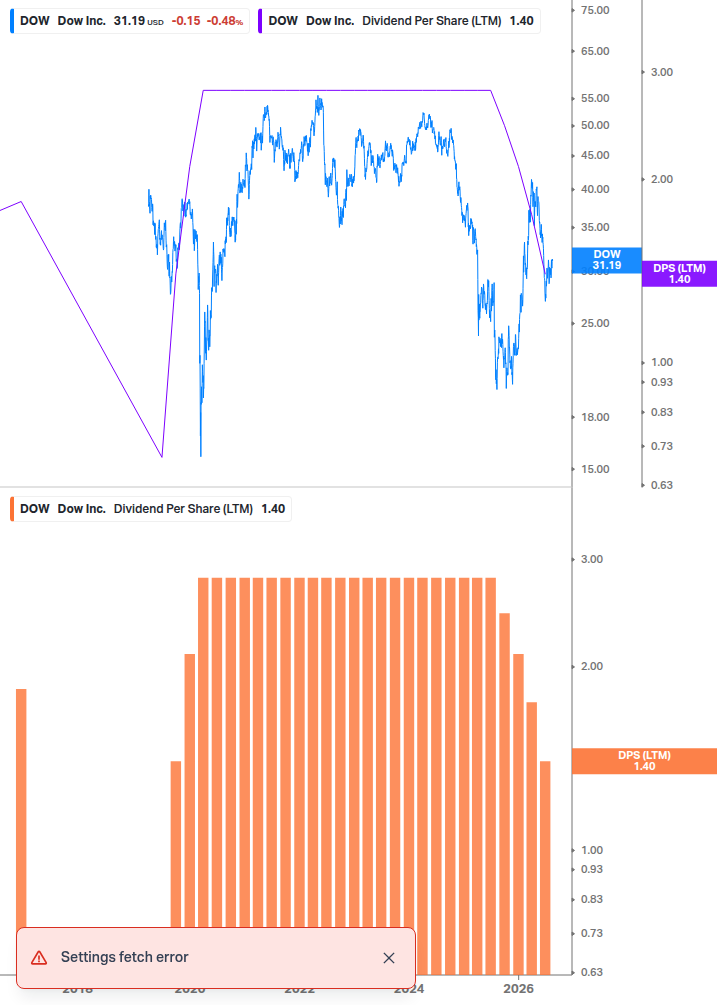Click the 65.00 price axis label

pos(595,51)
